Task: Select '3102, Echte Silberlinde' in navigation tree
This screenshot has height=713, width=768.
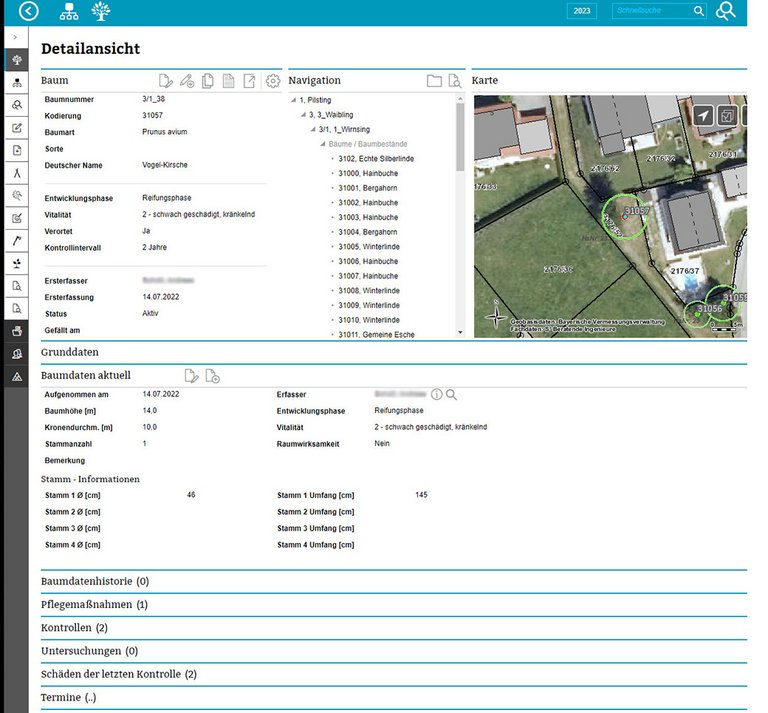Action: tap(376, 159)
